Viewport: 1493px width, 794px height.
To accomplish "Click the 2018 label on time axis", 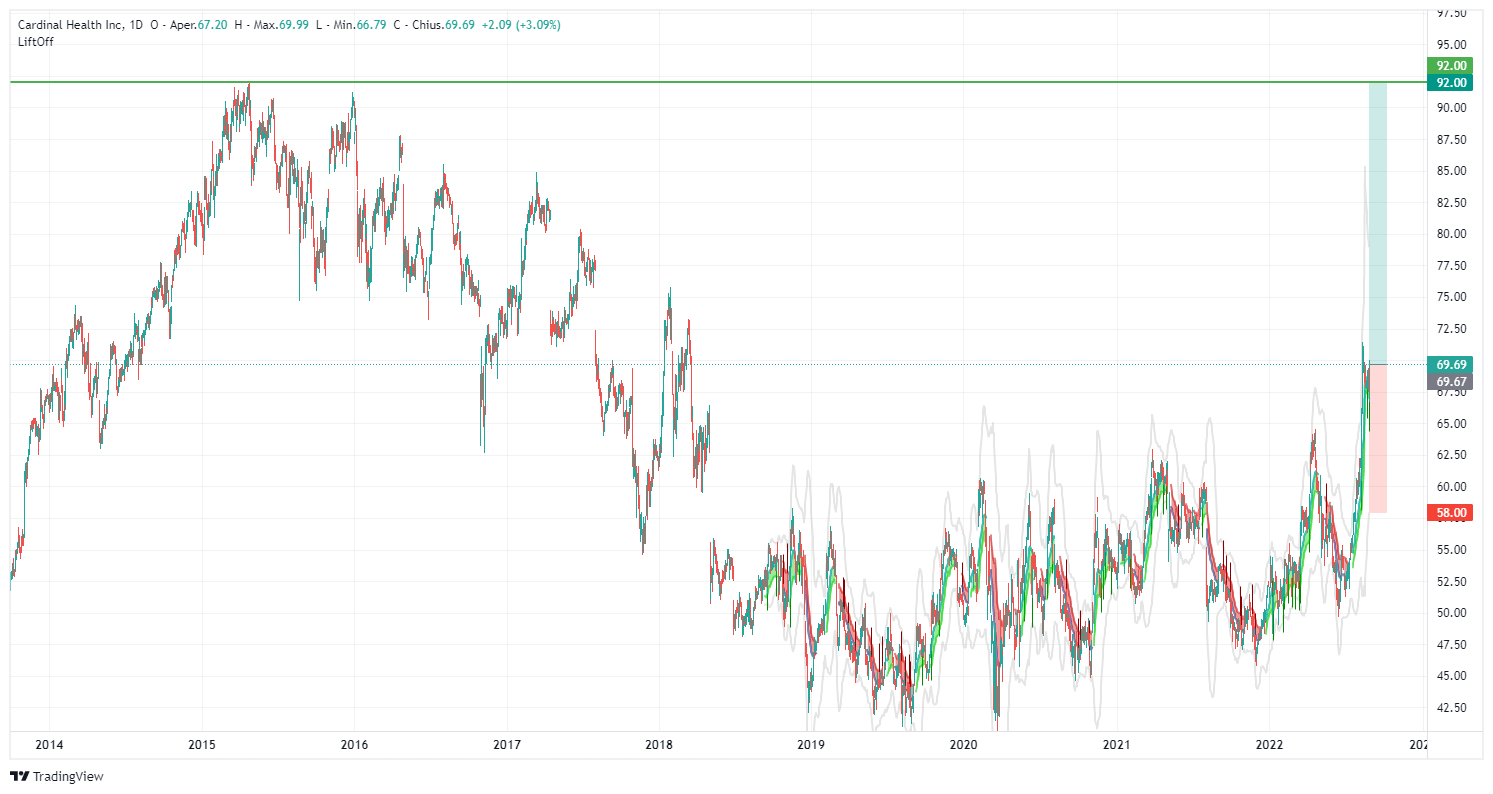I will [658, 744].
